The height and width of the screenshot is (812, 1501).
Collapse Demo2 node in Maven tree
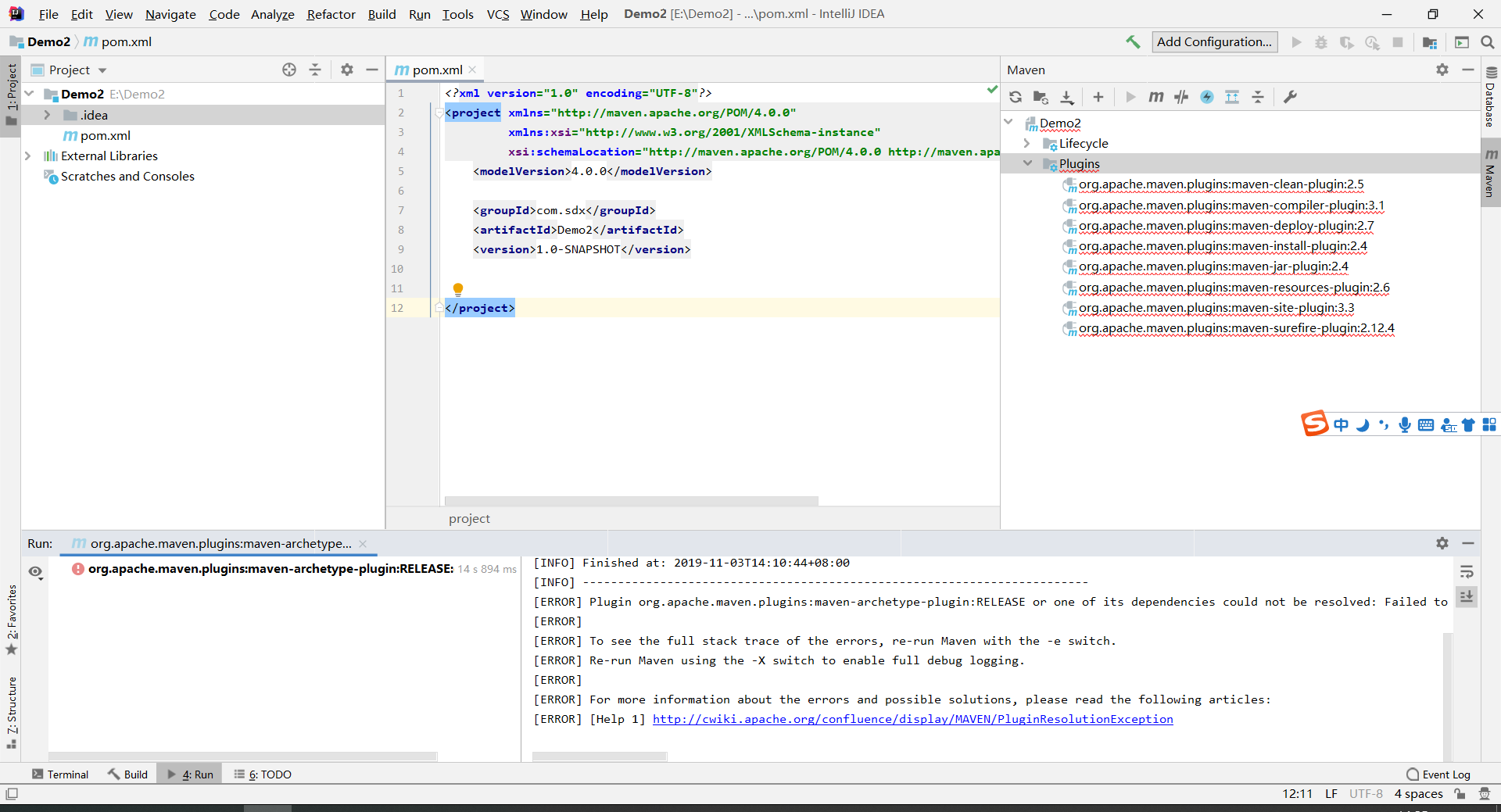[x=1008, y=123]
